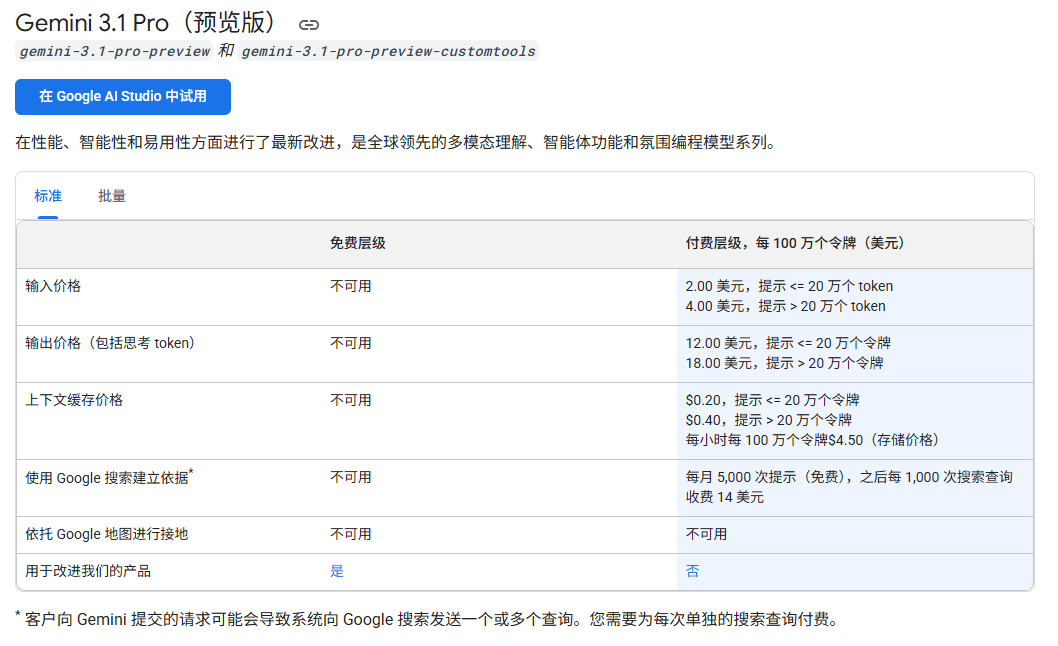Click the 输出价格（包括思考 token）row label
Screen dimensions: 1058x646
tap(111, 344)
